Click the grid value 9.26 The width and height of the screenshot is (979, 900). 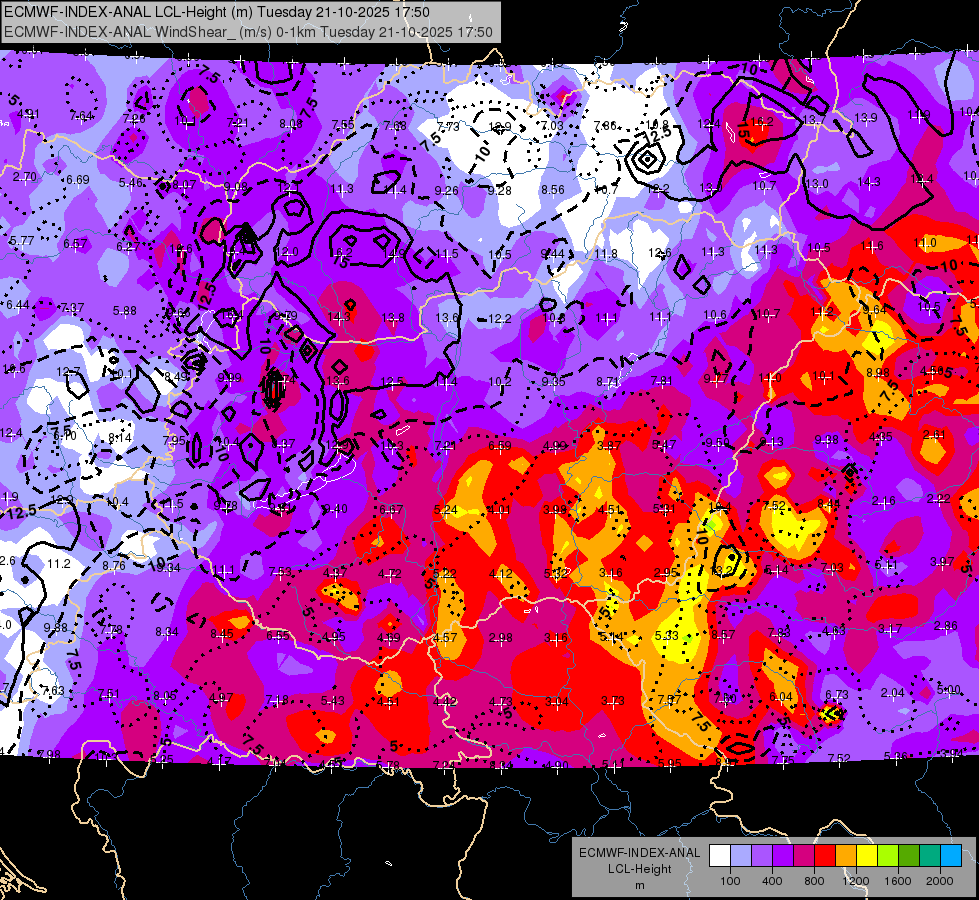point(446,190)
